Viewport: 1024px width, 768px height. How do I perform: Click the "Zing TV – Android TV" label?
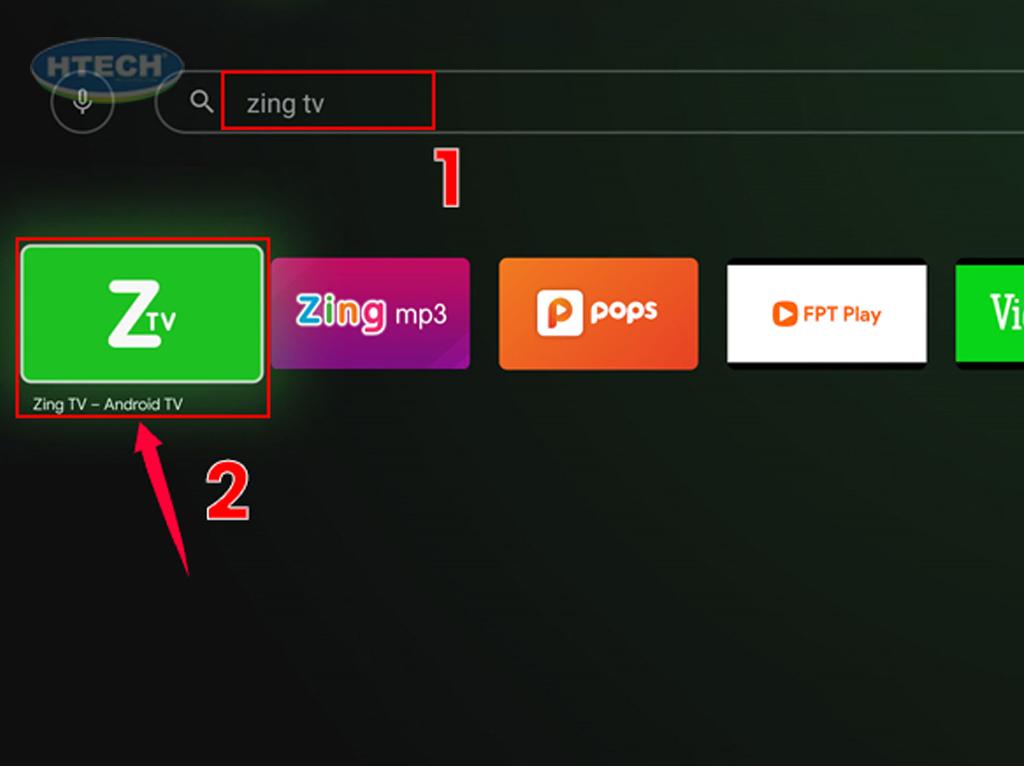[108, 404]
